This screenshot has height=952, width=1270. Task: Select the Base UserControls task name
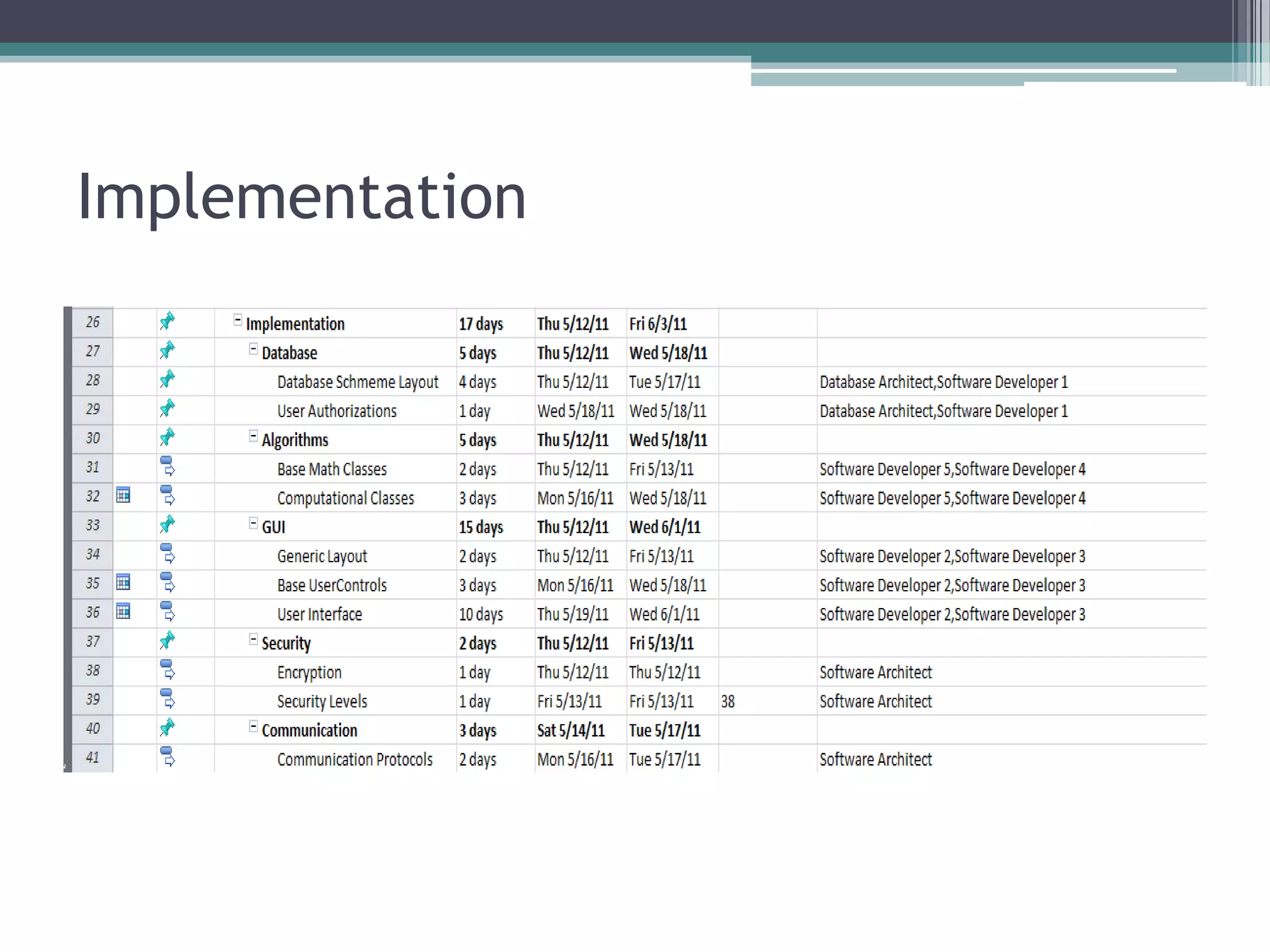click(x=332, y=585)
